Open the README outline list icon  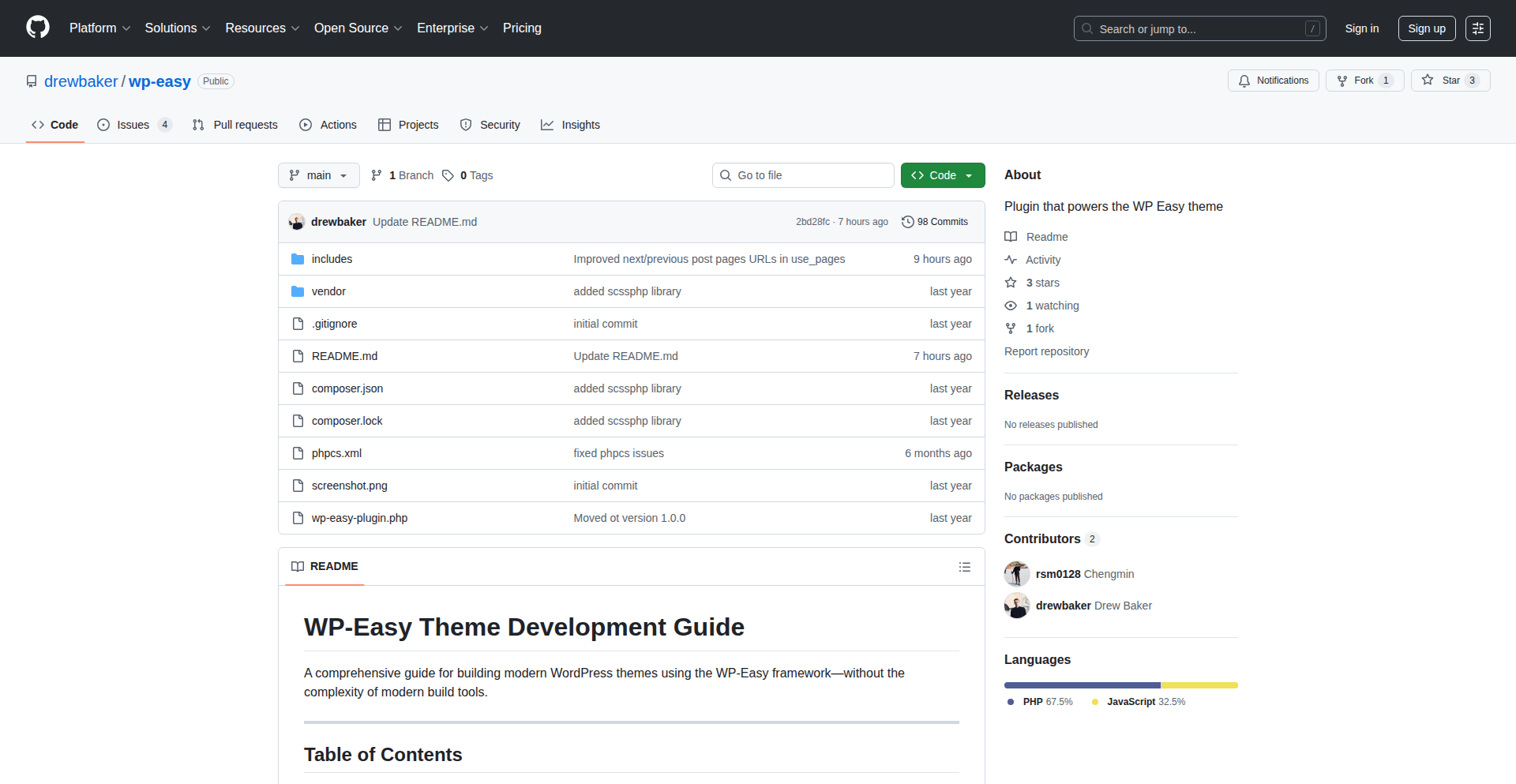click(964, 567)
